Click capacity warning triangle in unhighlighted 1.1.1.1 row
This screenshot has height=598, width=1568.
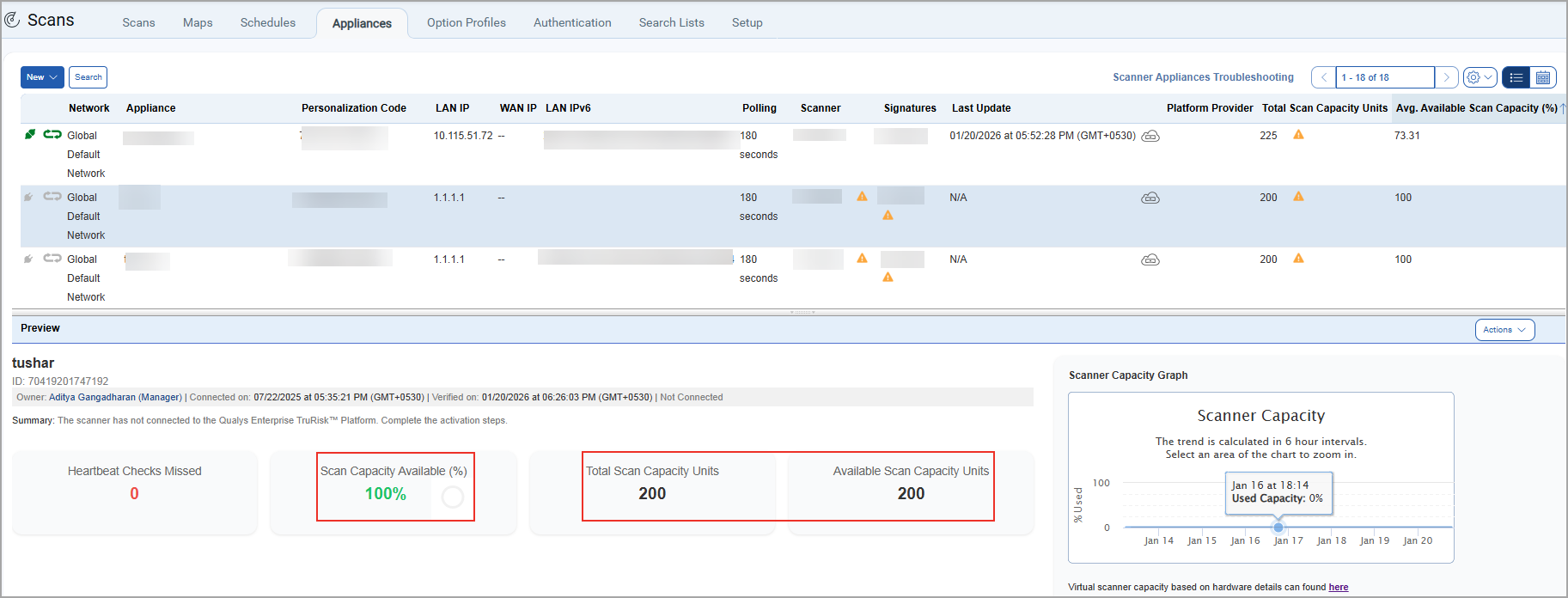point(1298,258)
